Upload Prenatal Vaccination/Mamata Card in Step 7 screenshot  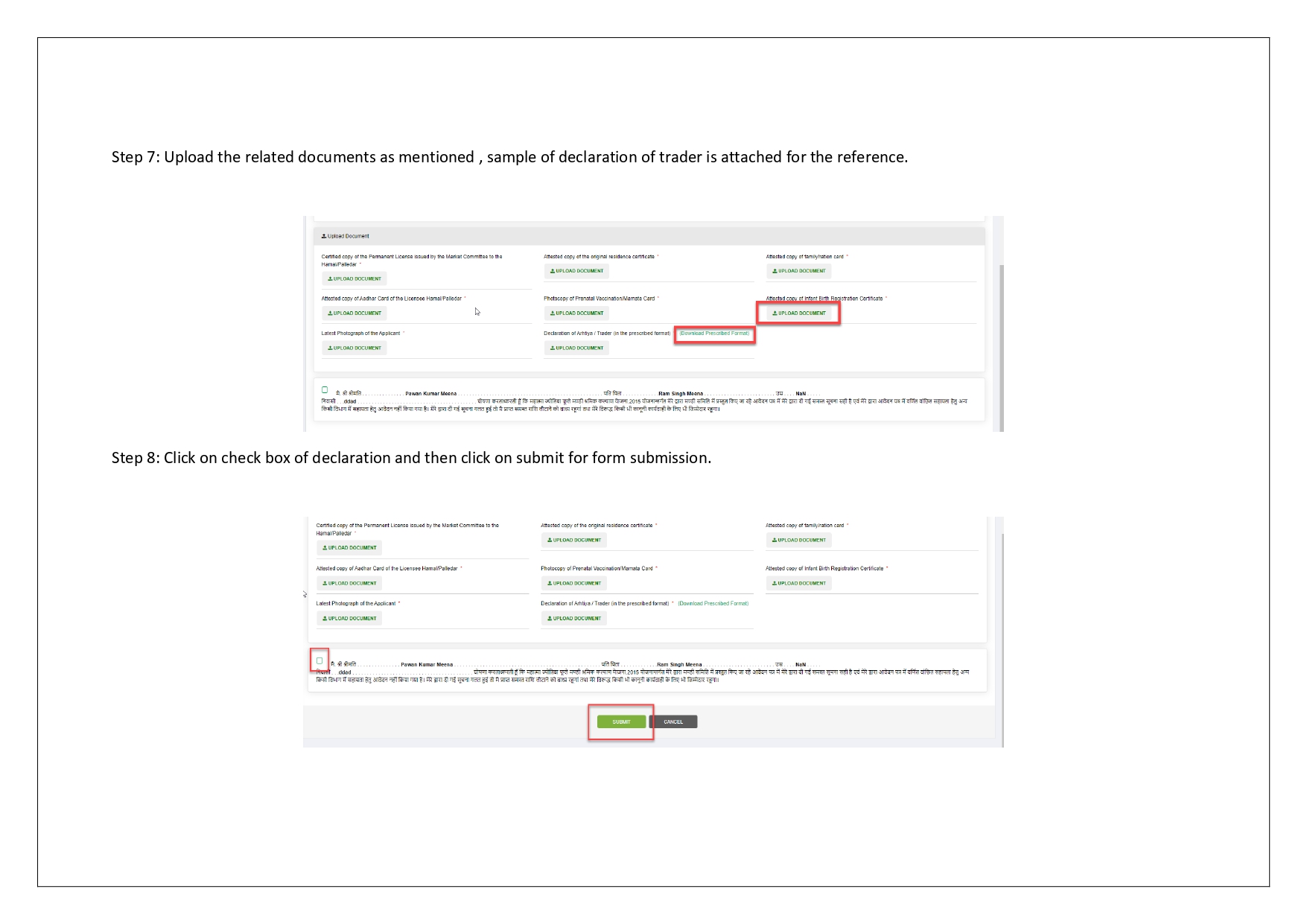[576, 313]
